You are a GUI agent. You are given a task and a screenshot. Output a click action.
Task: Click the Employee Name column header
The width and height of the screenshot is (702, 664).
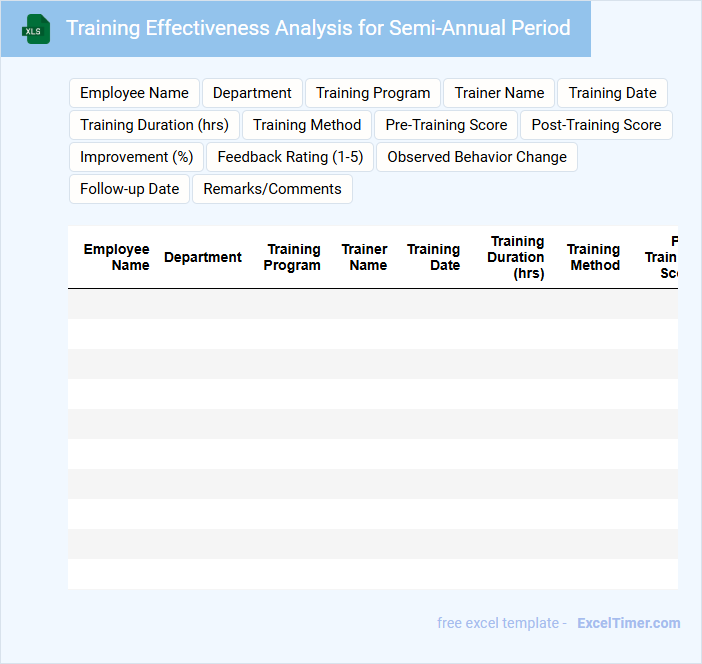116,257
